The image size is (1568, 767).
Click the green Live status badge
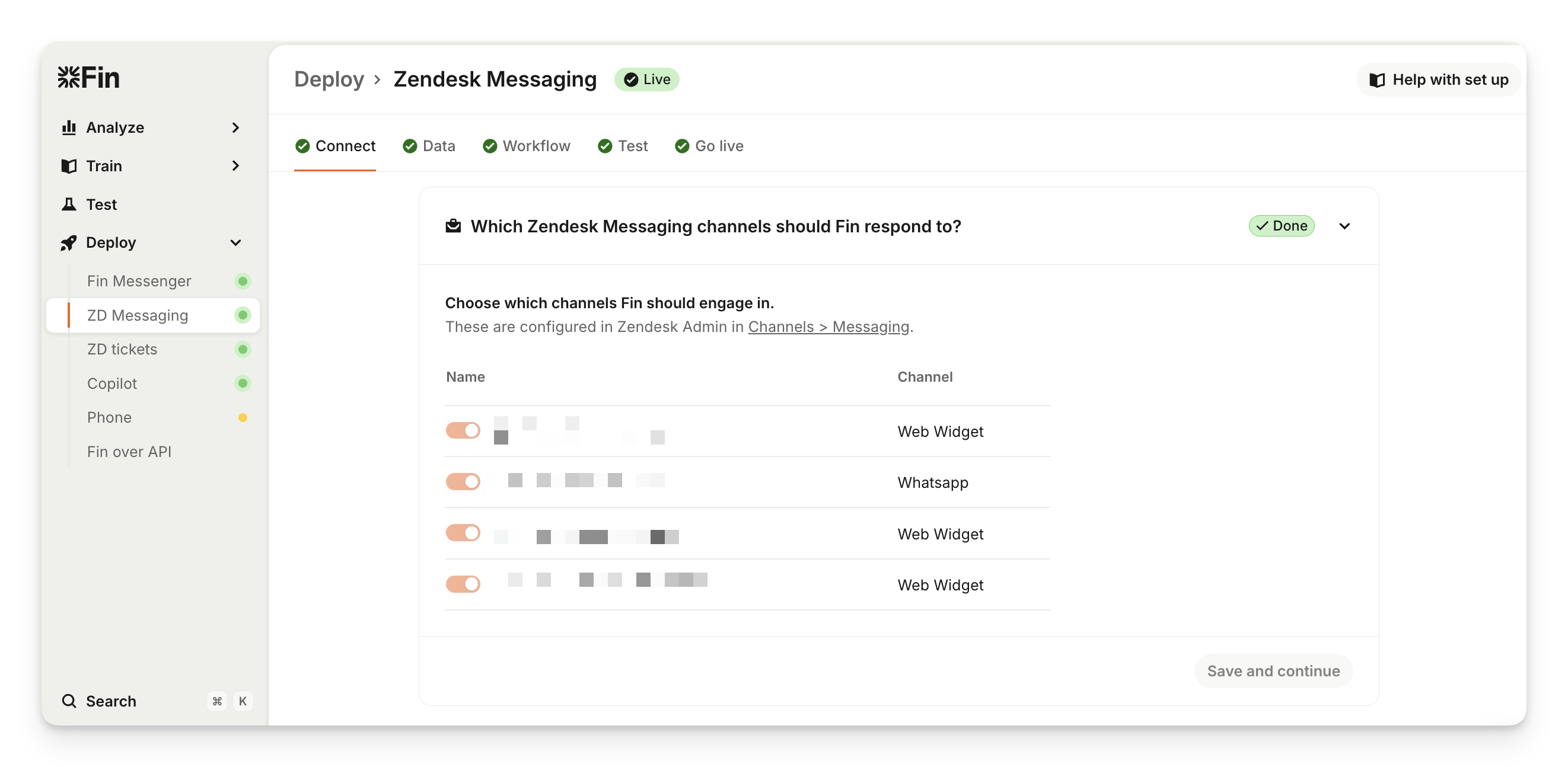pyautogui.click(x=646, y=79)
